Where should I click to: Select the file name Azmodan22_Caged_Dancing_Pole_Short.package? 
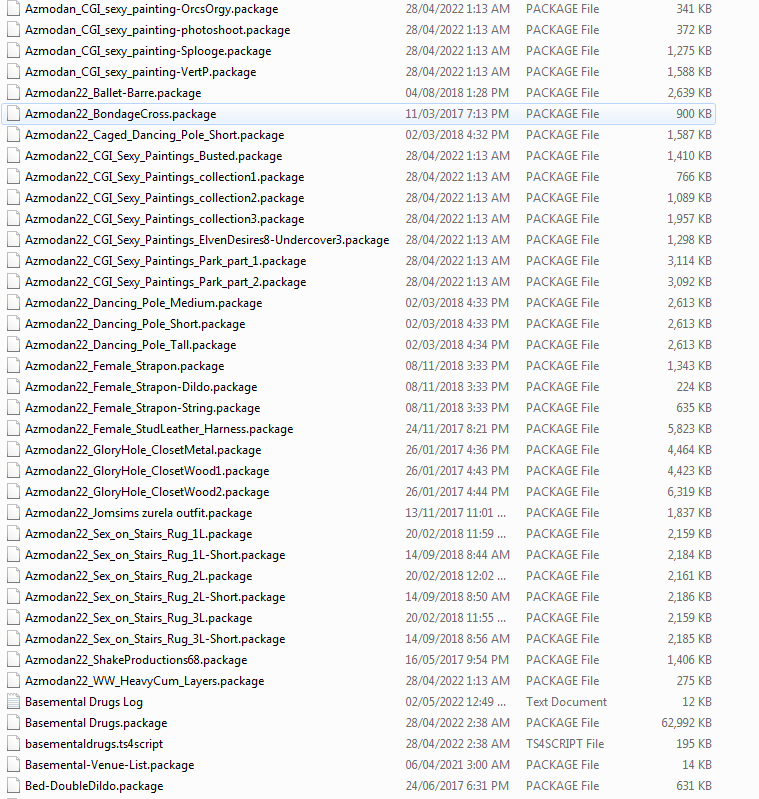(154, 135)
